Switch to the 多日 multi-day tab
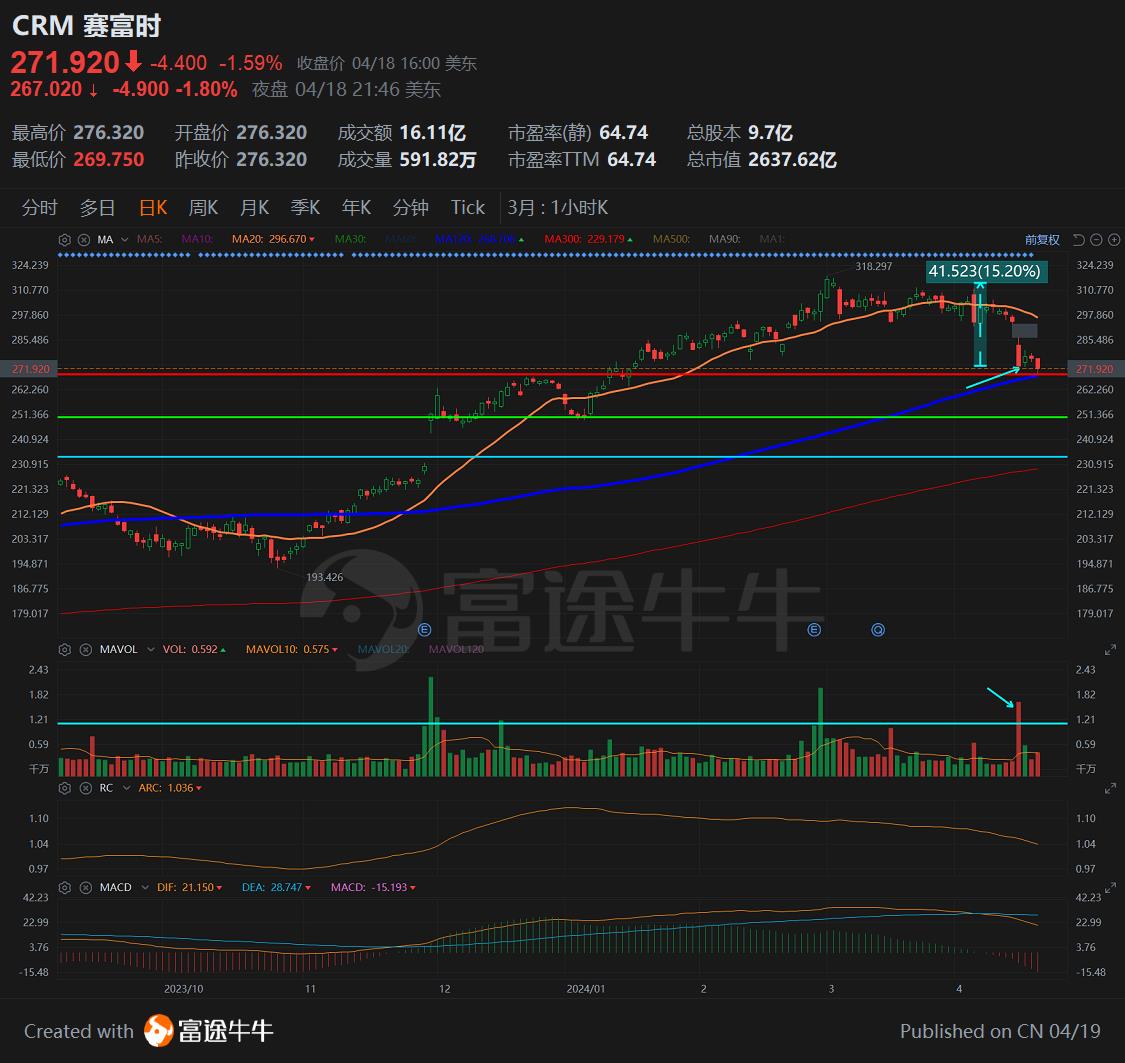 (98, 207)
